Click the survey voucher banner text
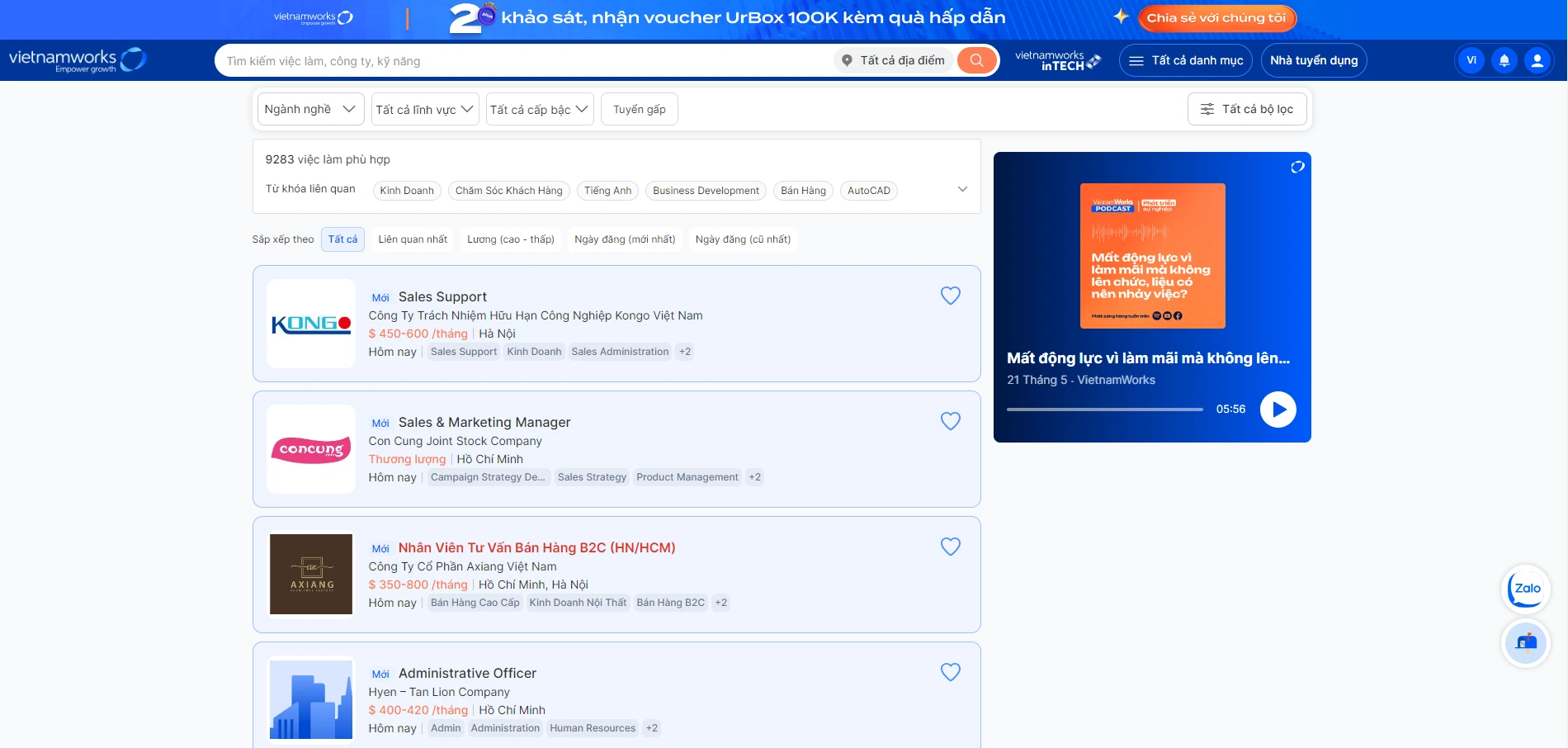The height and width of the screenshot is (748, 1568). tap(753, 17)
